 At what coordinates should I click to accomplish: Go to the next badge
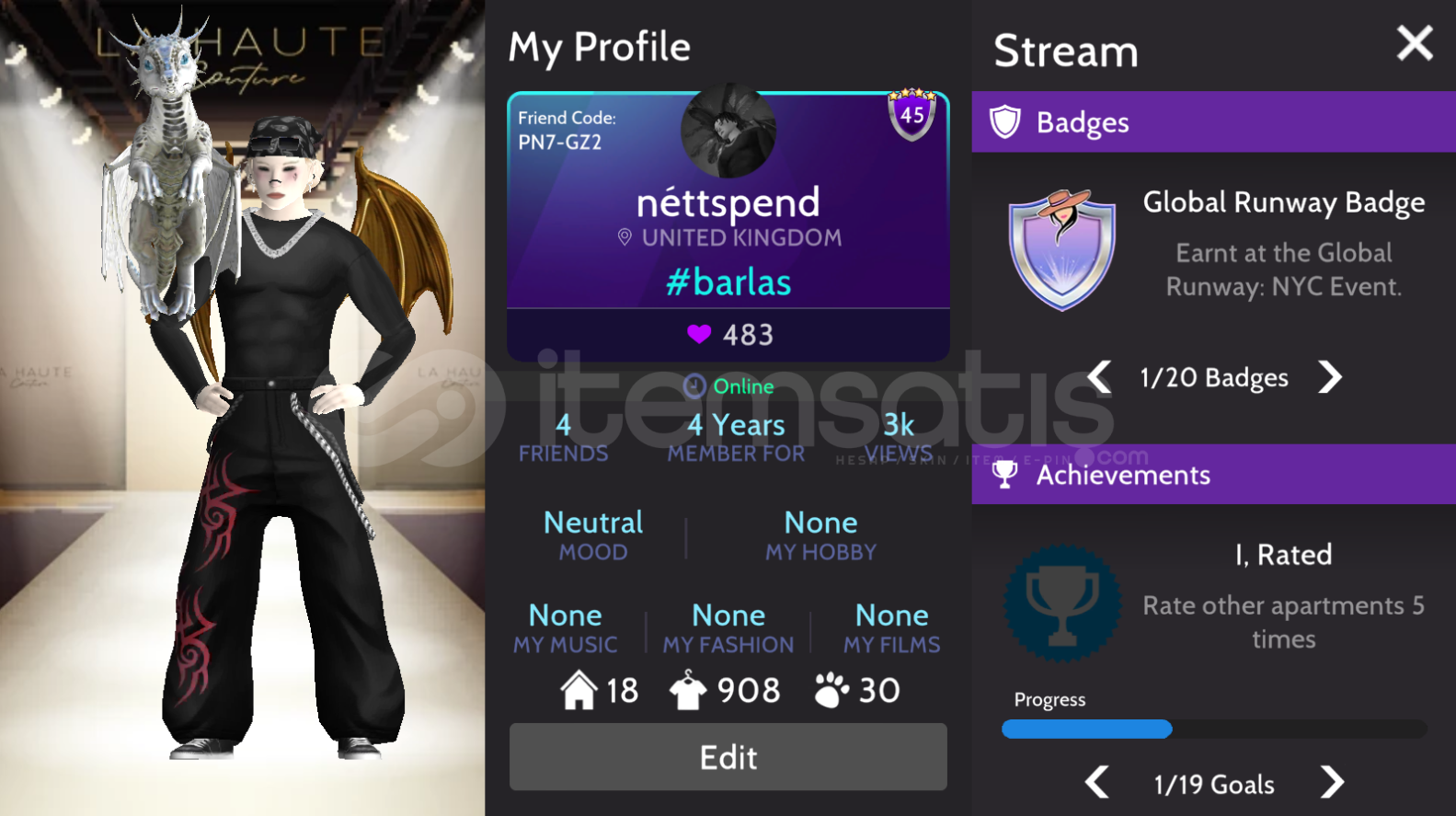click(x=1330, y=377)
